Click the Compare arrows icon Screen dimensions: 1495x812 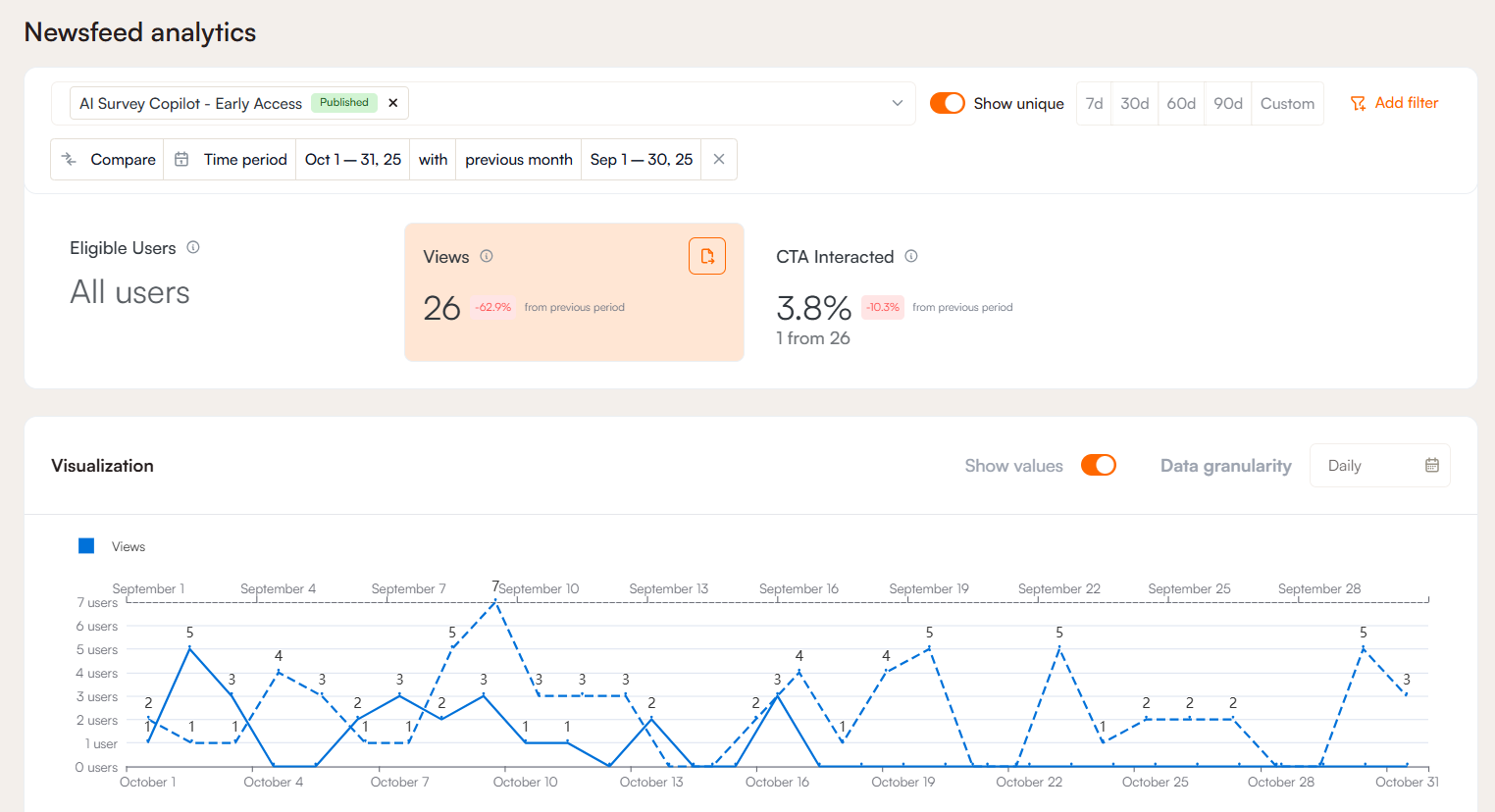click(69, 159)
